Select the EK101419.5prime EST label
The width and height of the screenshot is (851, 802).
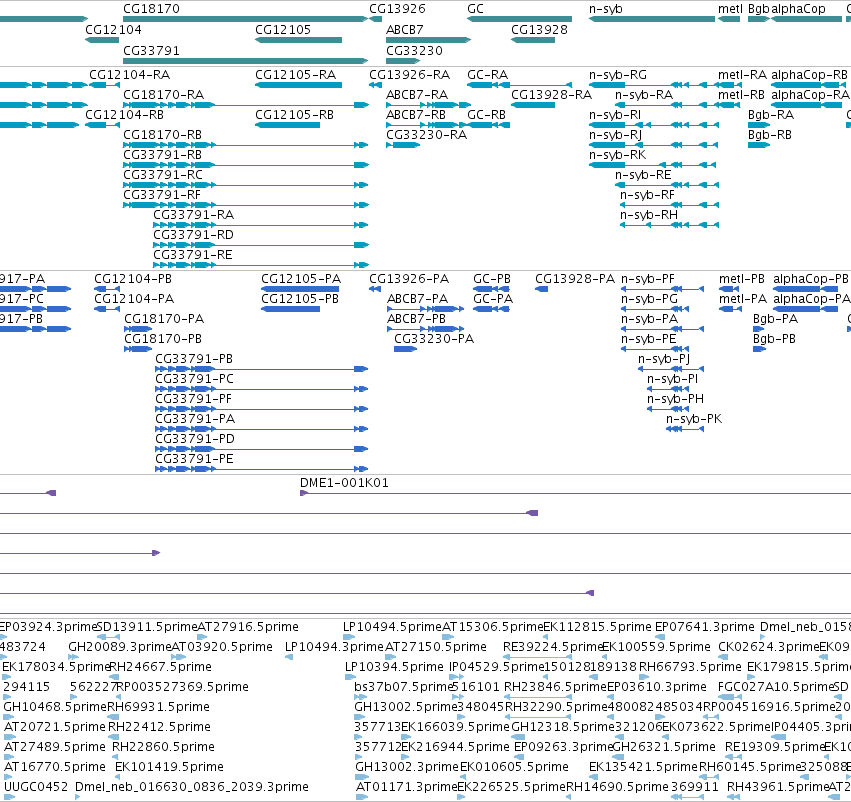click(x=169, y=767)
